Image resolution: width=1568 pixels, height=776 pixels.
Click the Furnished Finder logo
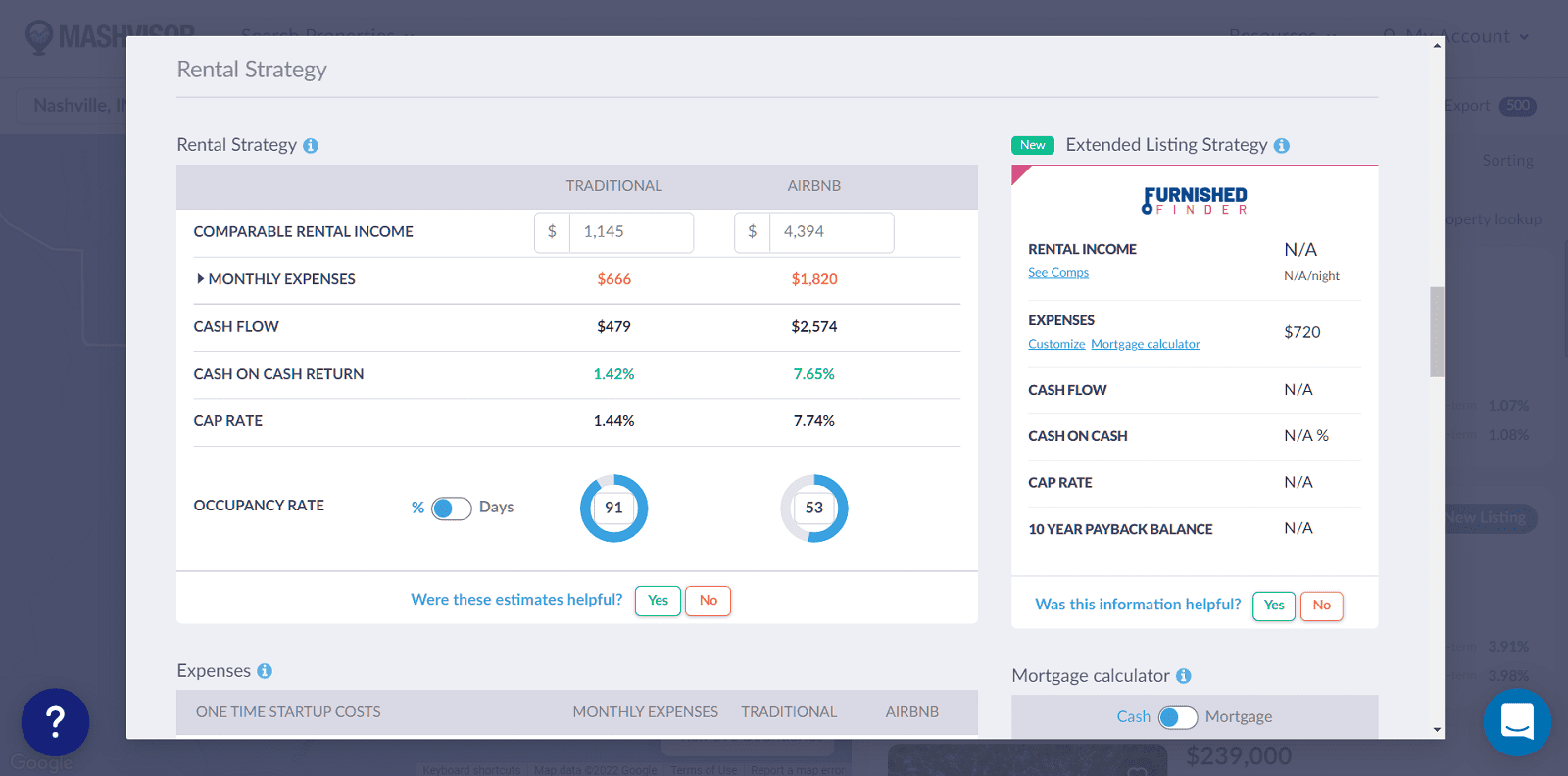pos(1195,200)
